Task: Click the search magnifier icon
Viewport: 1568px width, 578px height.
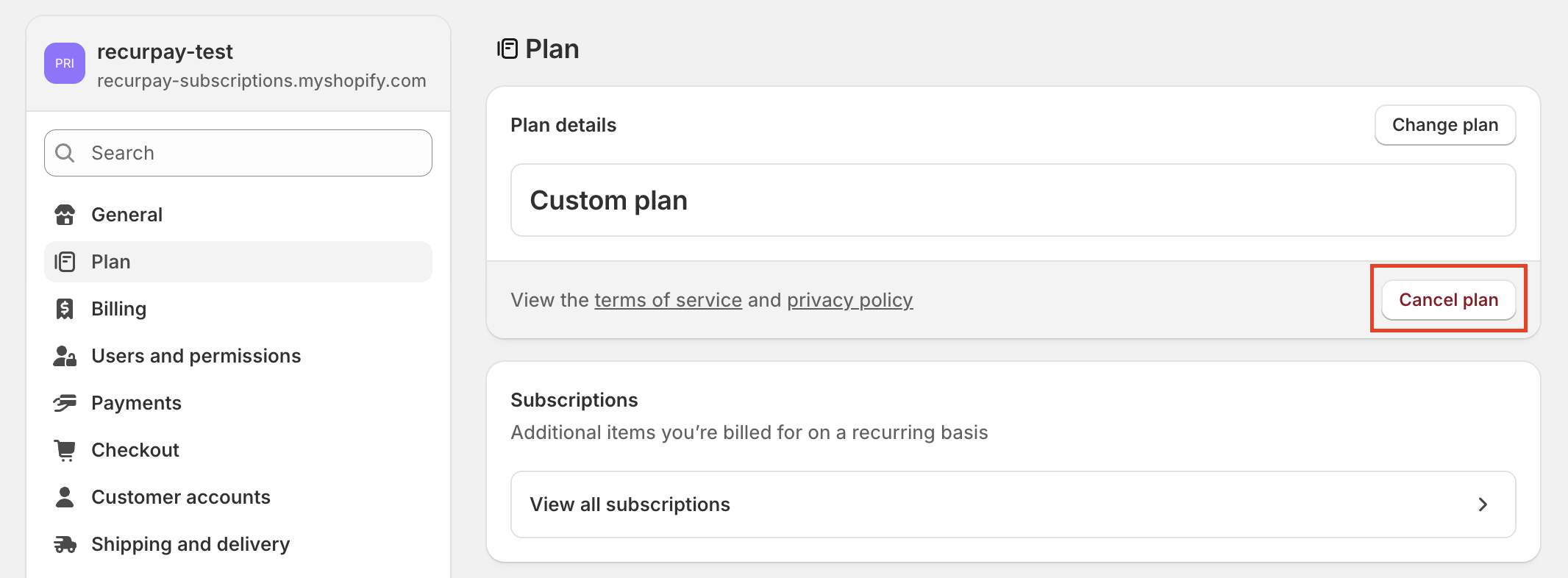Action: [65, 153]
